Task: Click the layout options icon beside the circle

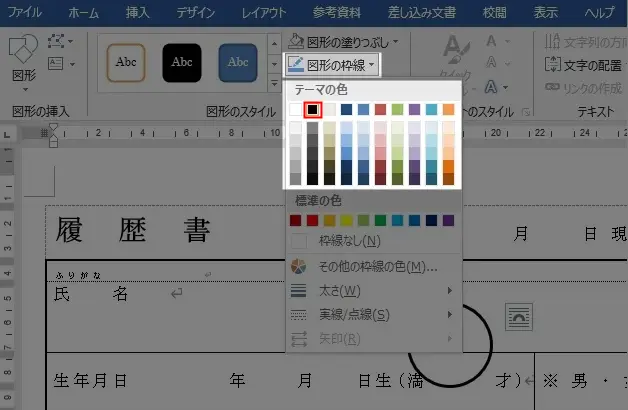Action: tap(520, 317)
